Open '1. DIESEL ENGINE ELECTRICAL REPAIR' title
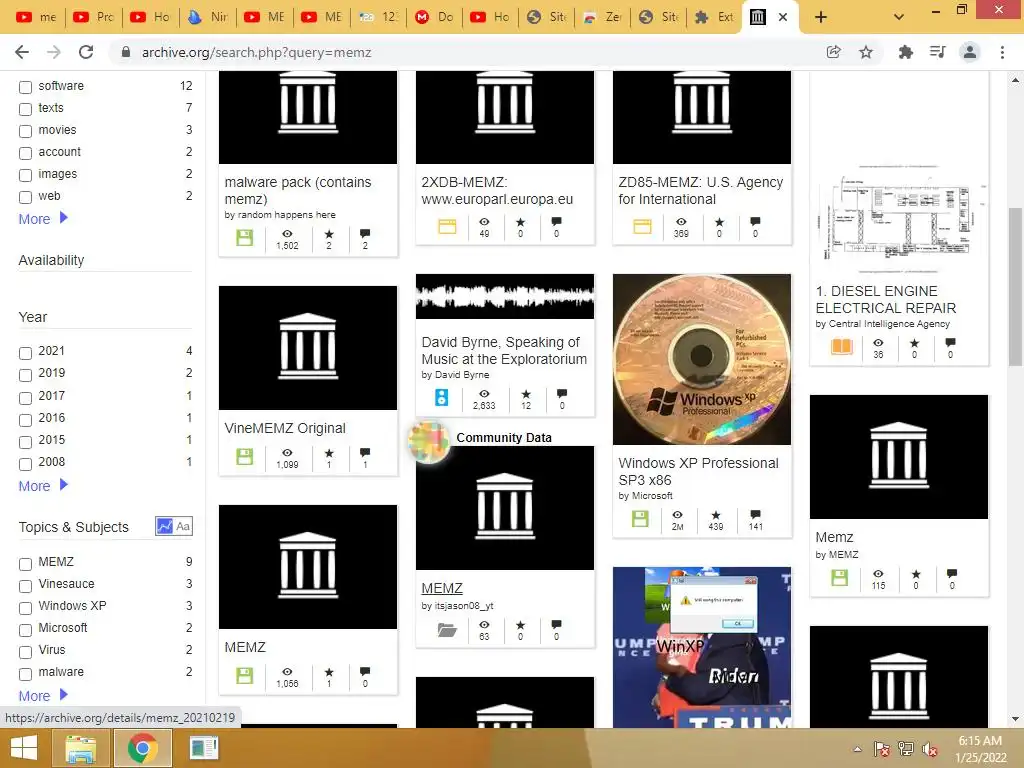1024x768 pixels. (x=886, y=300)
